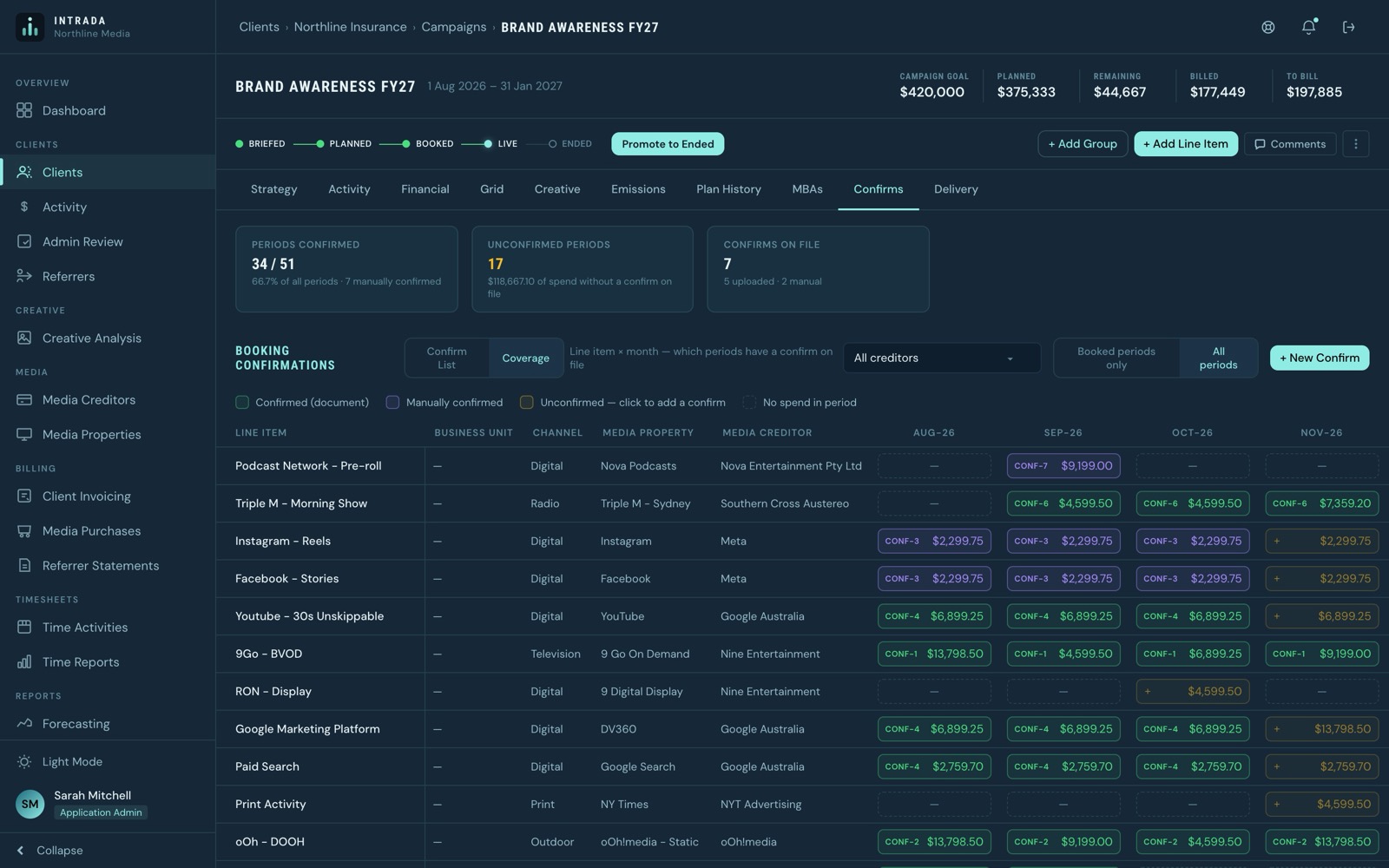Click the Referrer Statements document icon
The image size is (1389, 868).
tap(24, 565)
